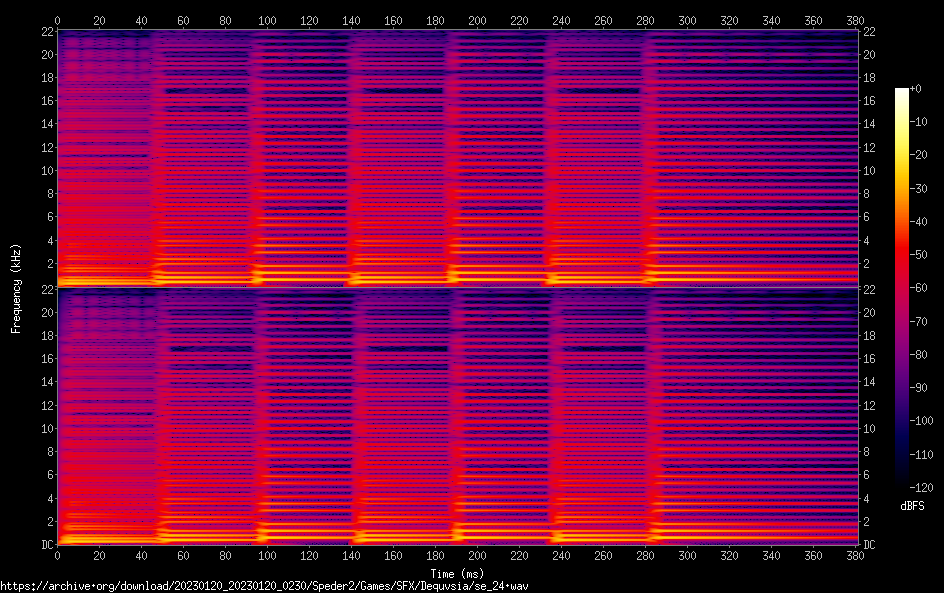Click the 200 ms mark on bottom time axis
Viewport: 944px width, 593px height.
(478, 556)
